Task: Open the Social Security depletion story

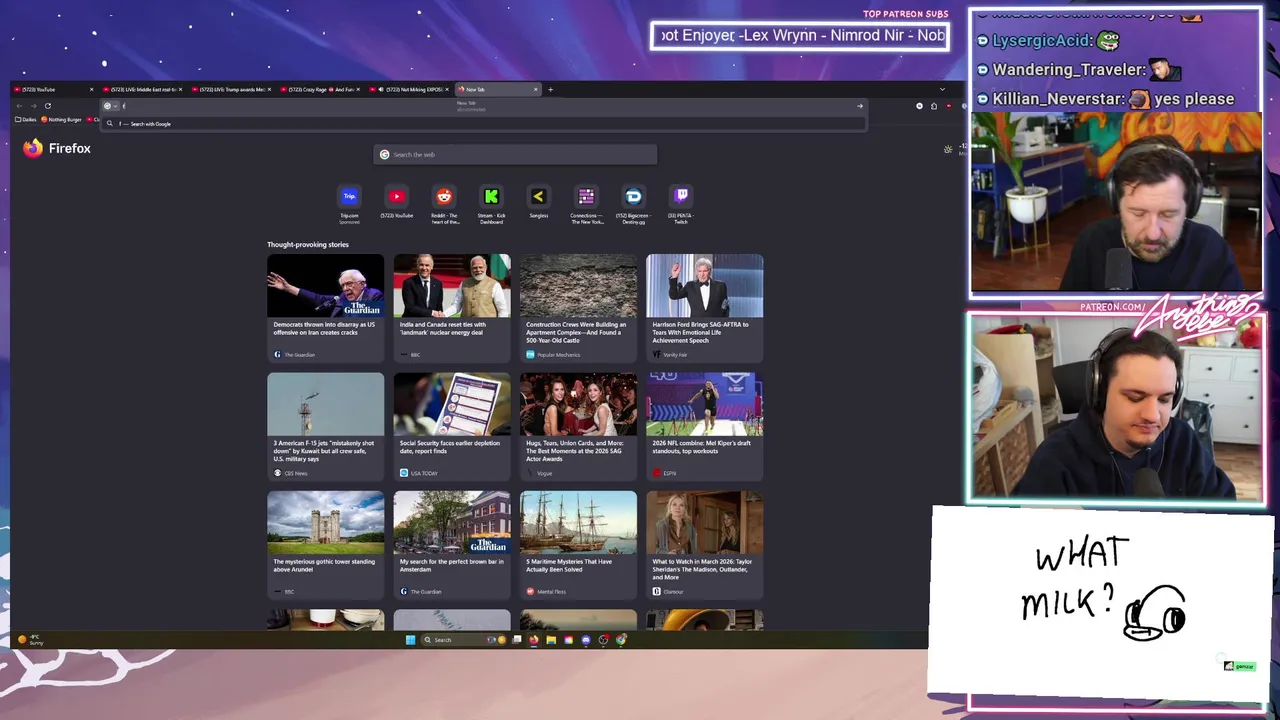Action: [x=452, y=426]
